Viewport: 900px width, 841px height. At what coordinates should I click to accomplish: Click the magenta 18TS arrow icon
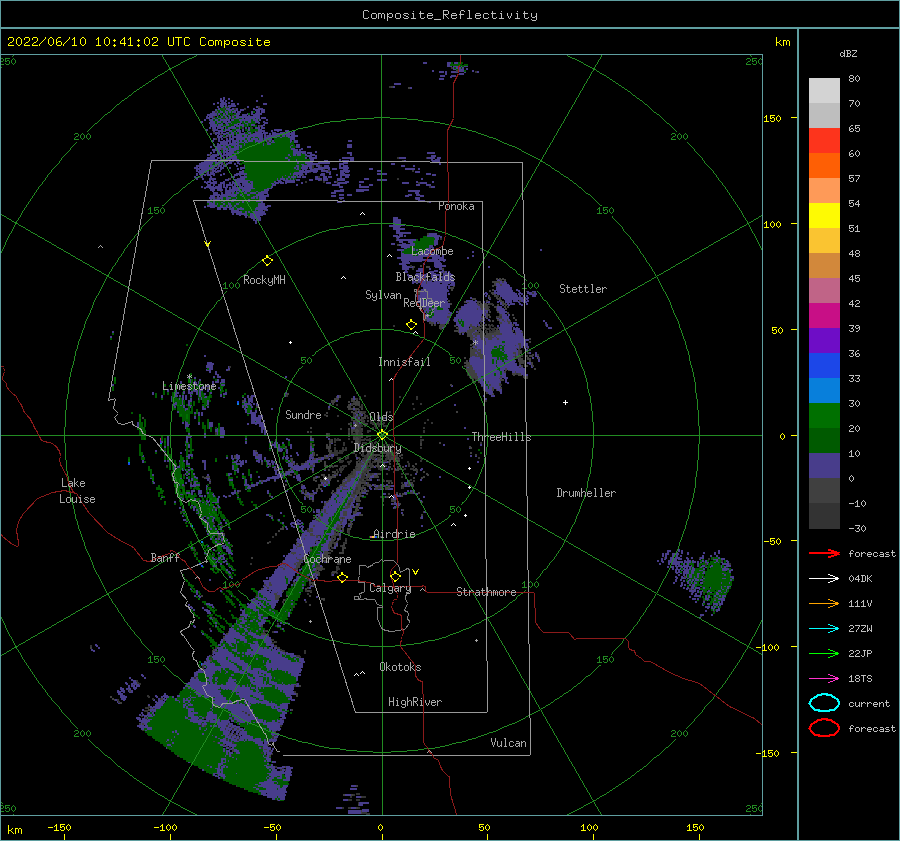click(824, 679)
